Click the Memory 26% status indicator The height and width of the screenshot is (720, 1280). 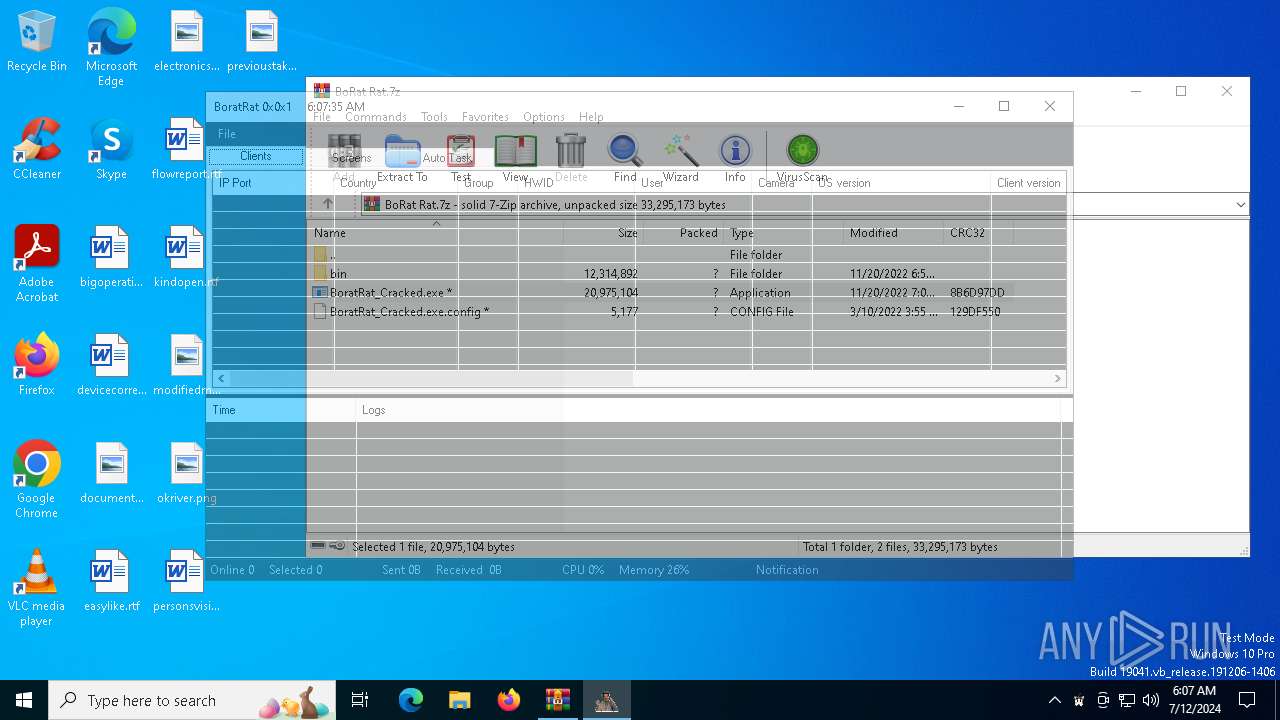click(654, 570)
